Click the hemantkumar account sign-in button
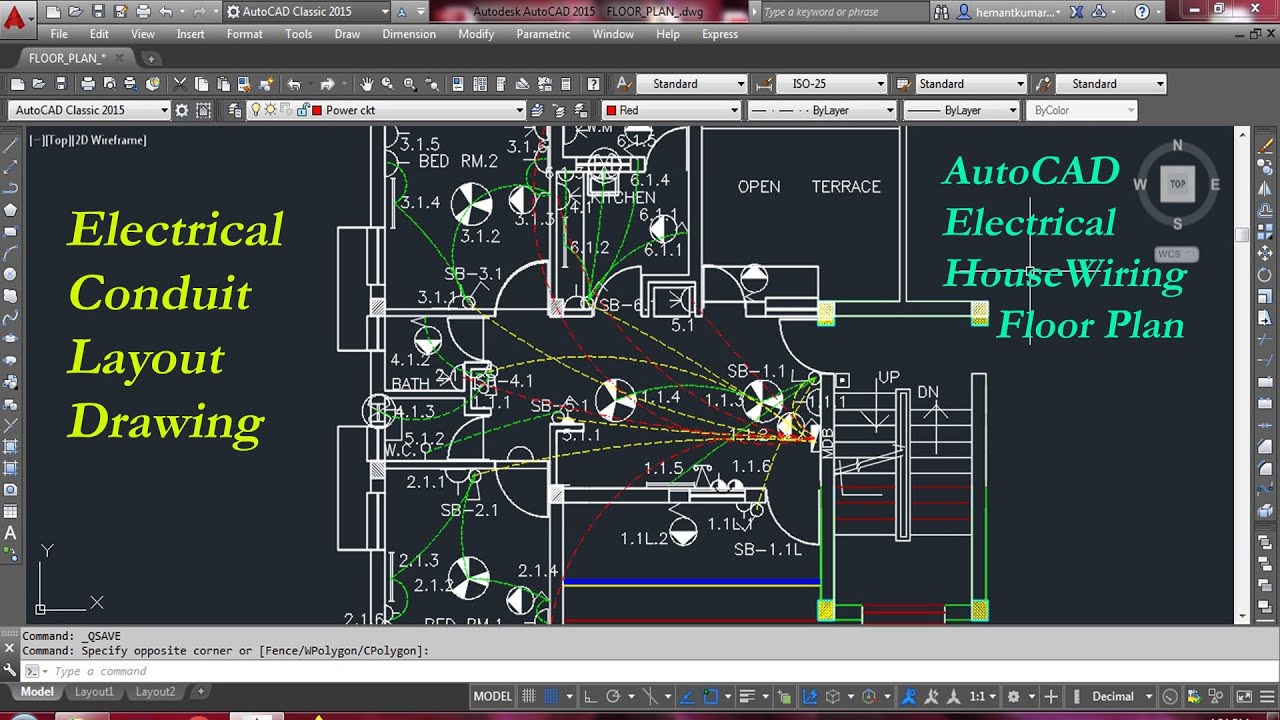Screen dimensions: 1280x720 1010,12
